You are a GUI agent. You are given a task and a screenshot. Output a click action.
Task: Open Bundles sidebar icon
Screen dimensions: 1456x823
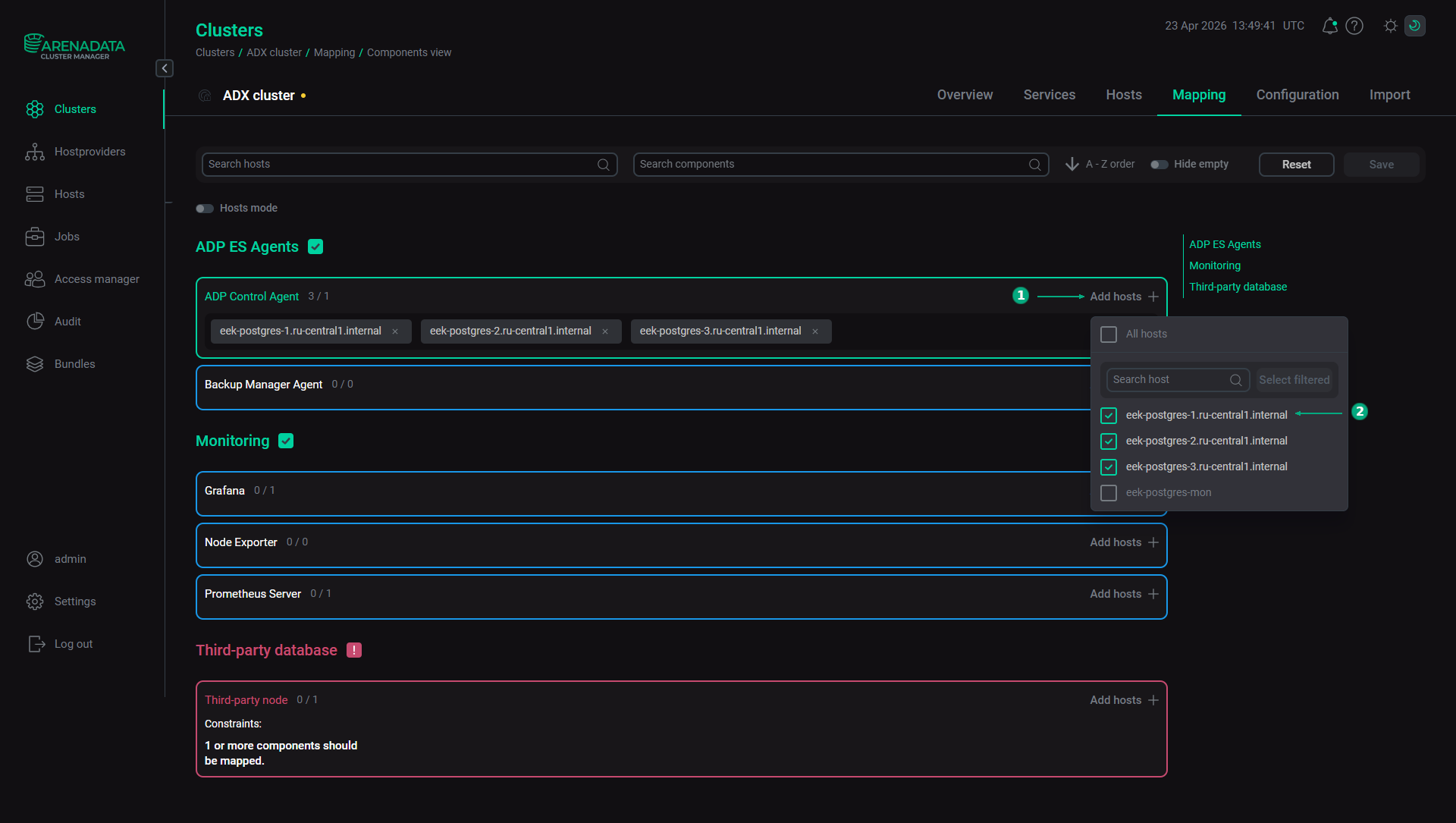[35, 364]
